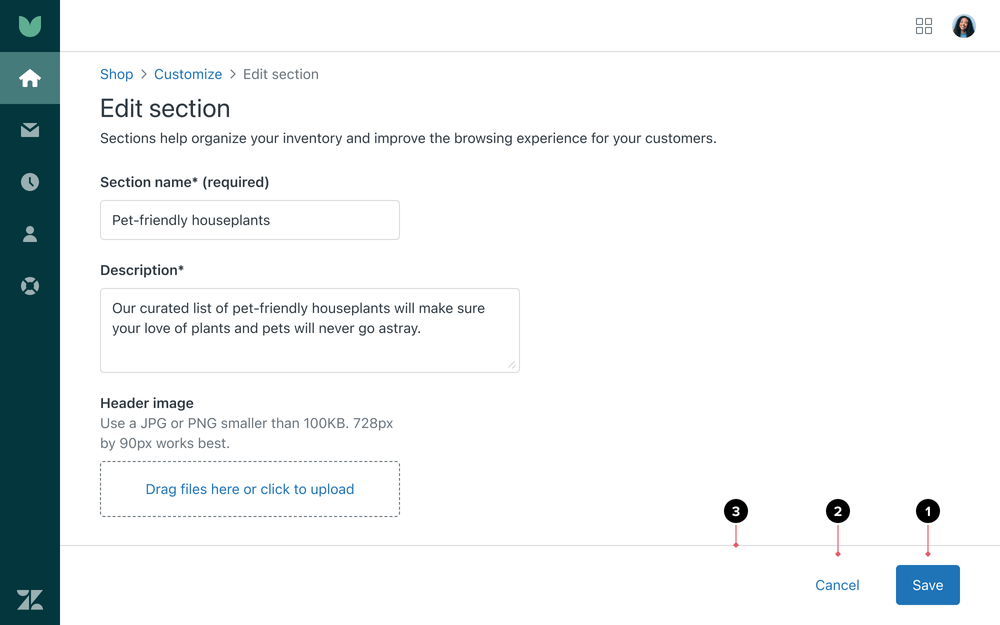The width and height of the screenshot is (1000, 625).
Task: Go to the Home sidebar icon
Action: coord(30,78)
